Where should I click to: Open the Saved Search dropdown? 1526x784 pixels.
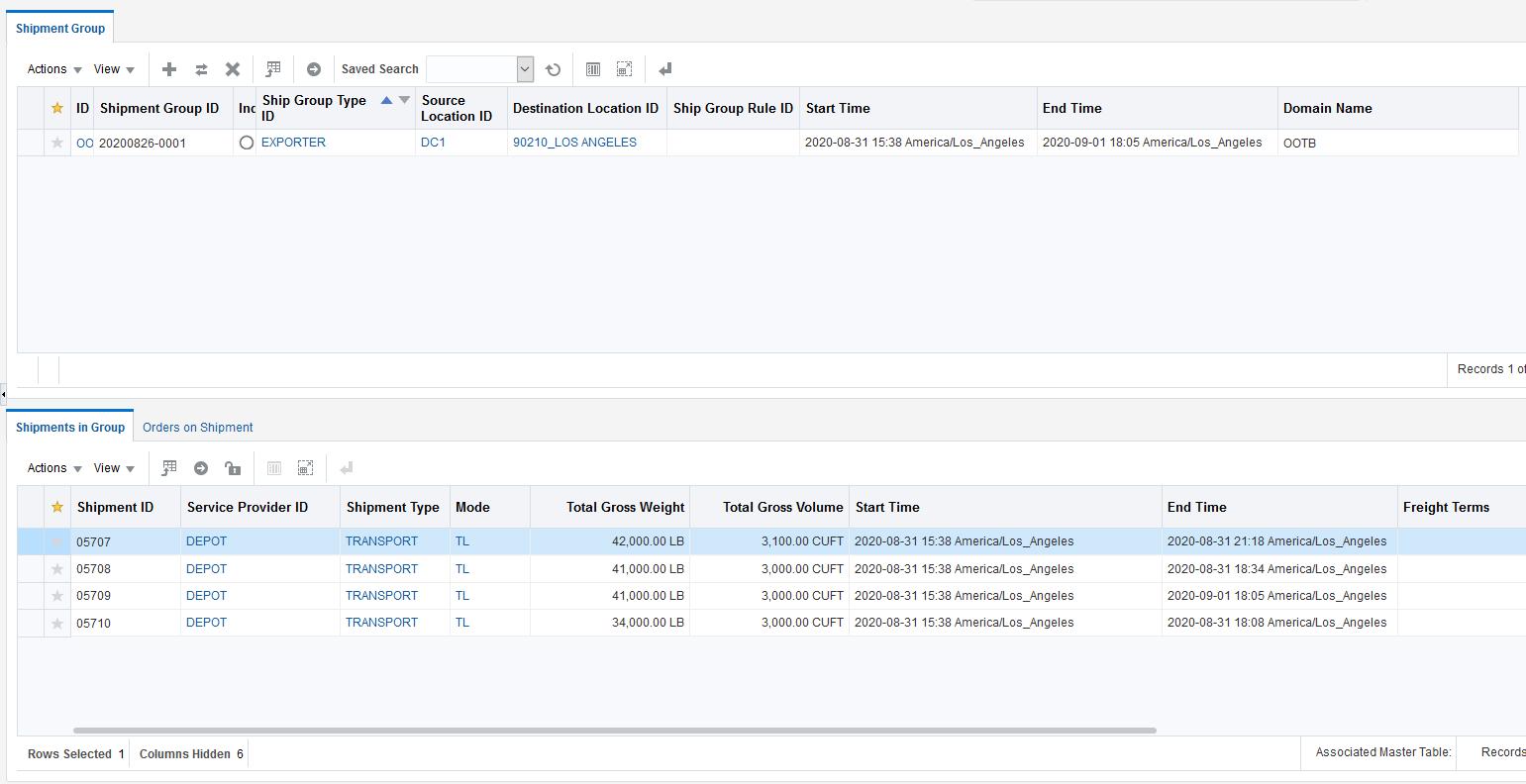click(x=525, y=69)
